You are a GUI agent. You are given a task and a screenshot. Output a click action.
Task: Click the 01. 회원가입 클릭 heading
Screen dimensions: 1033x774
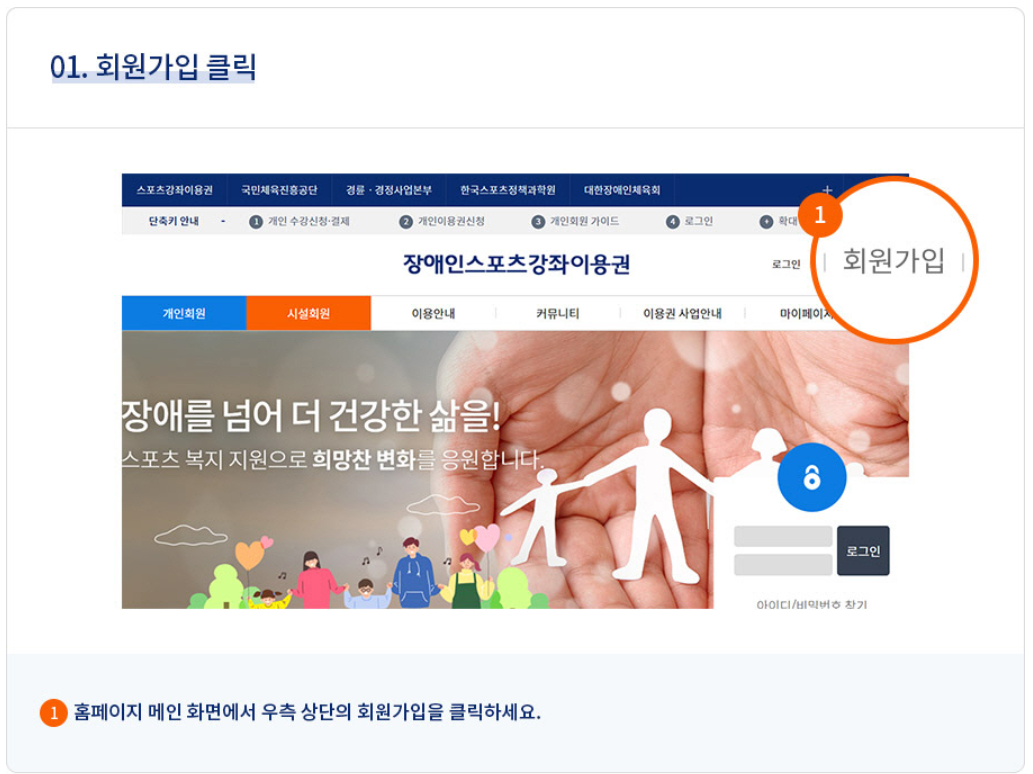click(153, 67)
